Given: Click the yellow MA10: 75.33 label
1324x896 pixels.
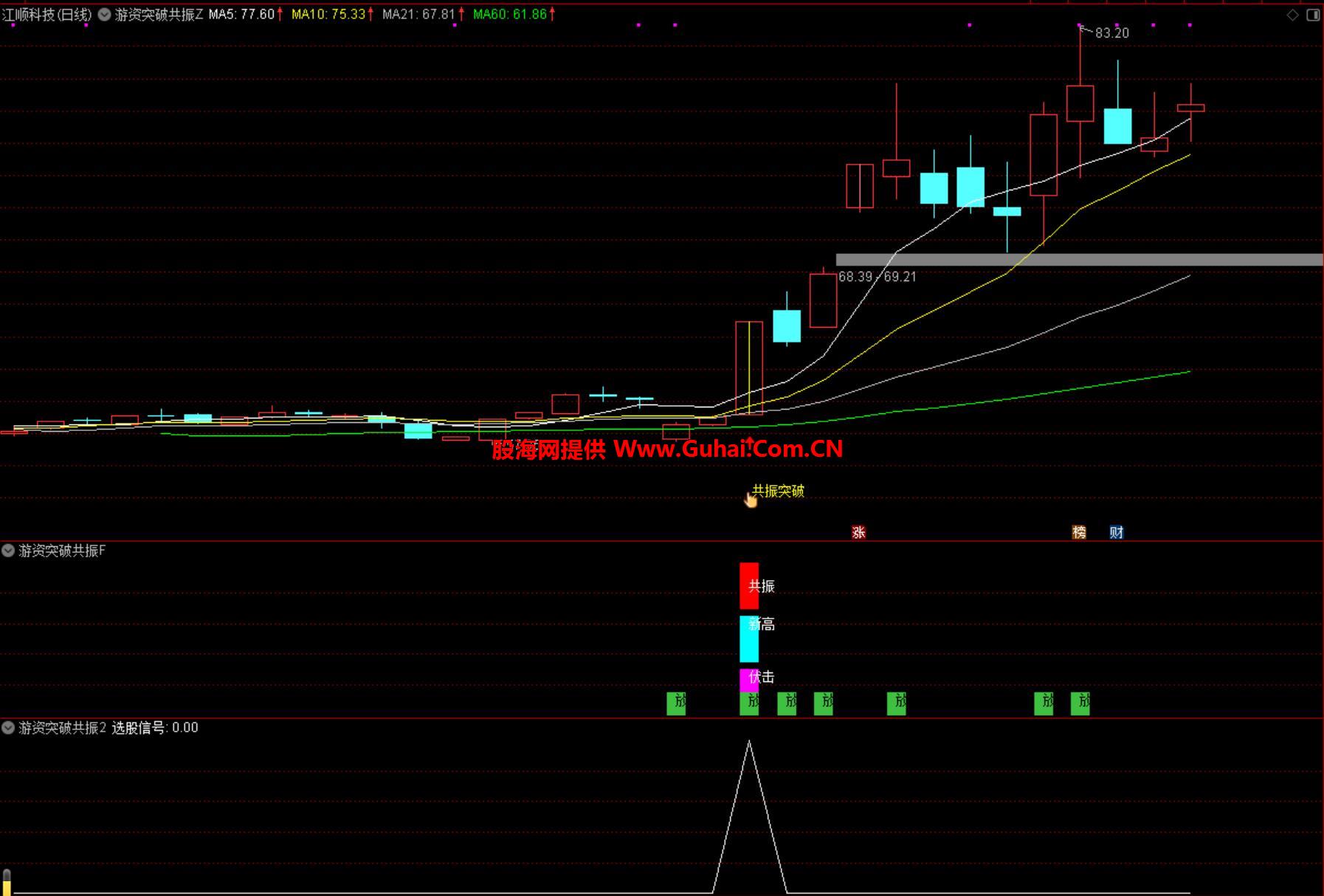Looking at the screenshot, I should [328, 14].
